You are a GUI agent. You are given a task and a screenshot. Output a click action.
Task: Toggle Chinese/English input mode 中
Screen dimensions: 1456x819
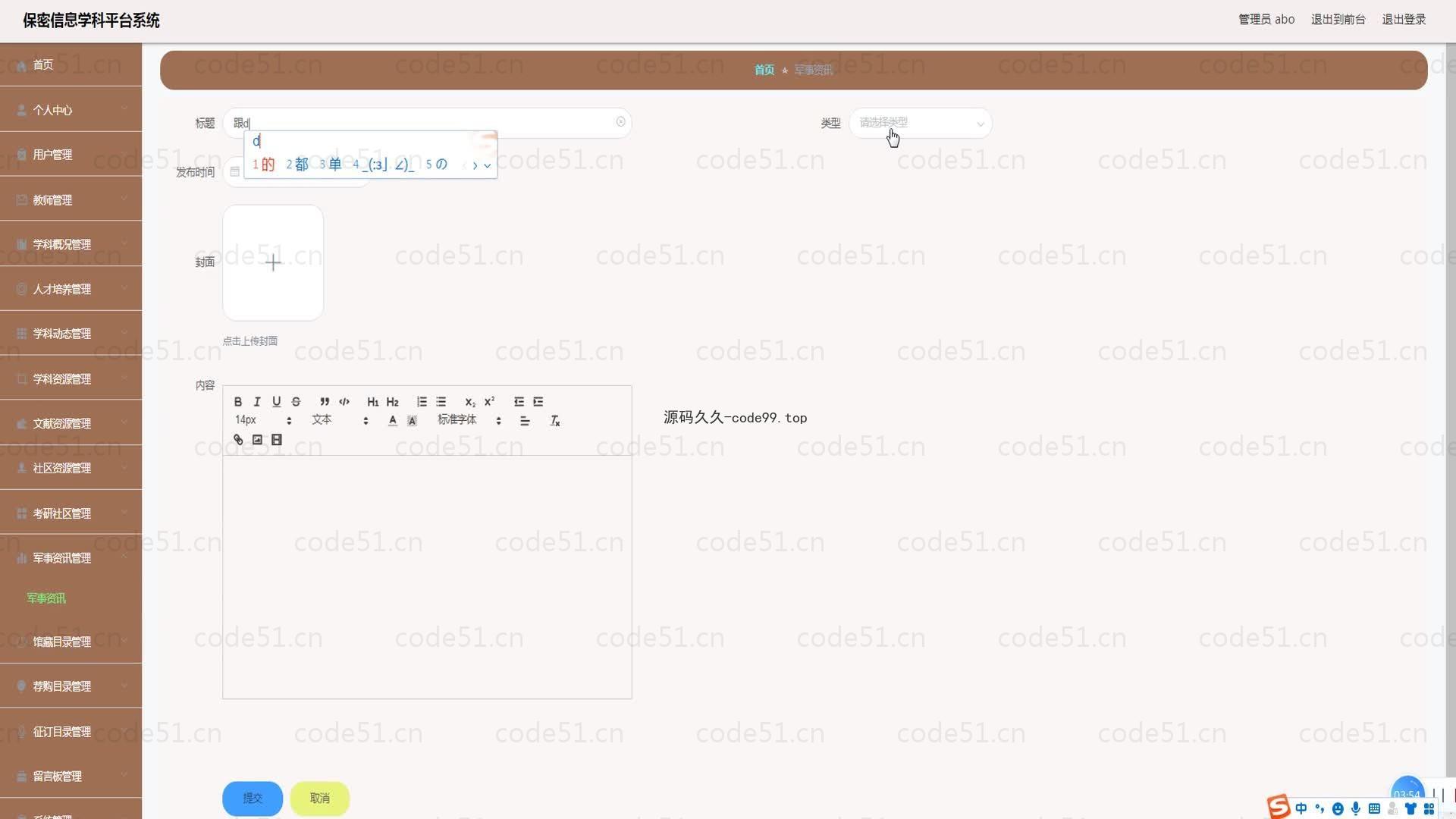1301,808
